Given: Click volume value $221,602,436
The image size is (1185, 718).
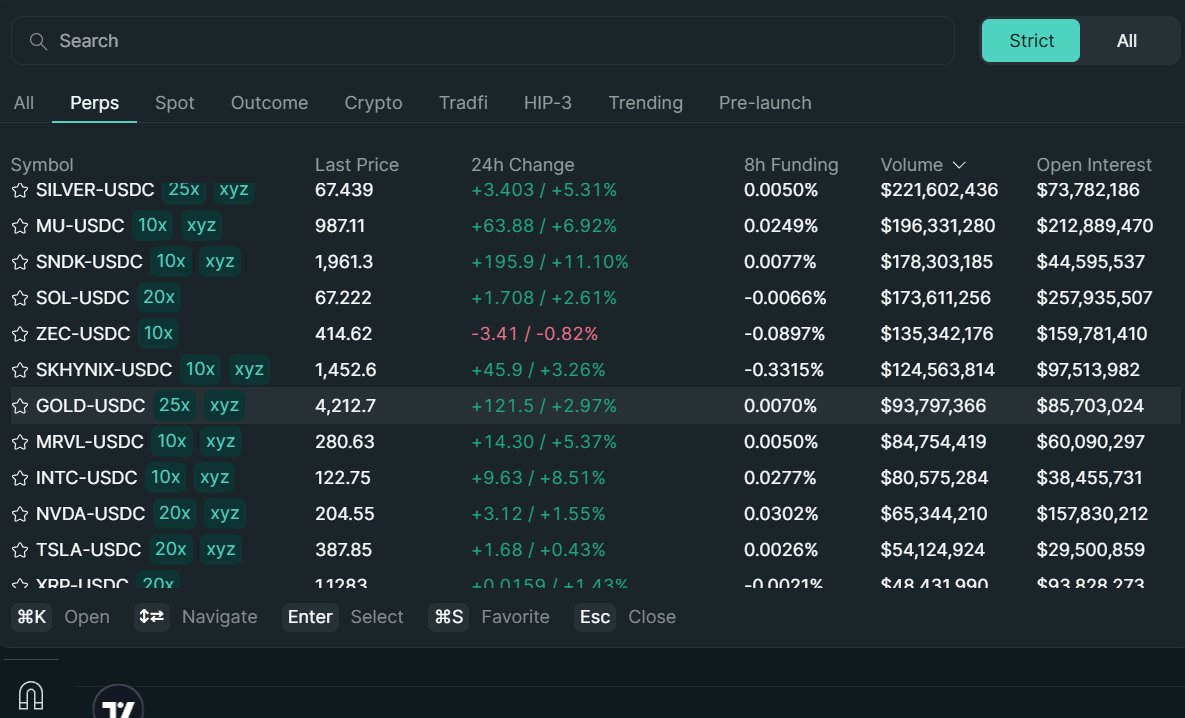Looking at the screenshot, I should (939, 190).
